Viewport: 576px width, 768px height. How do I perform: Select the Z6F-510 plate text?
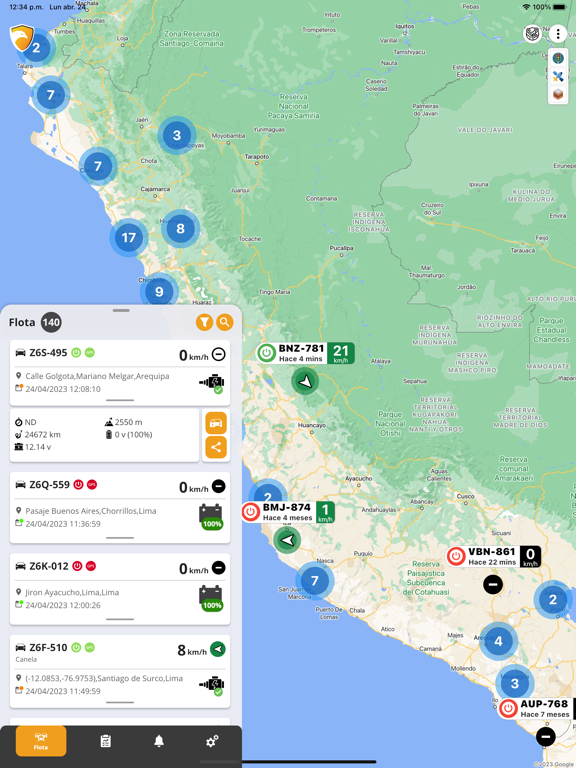click(48, 648)
